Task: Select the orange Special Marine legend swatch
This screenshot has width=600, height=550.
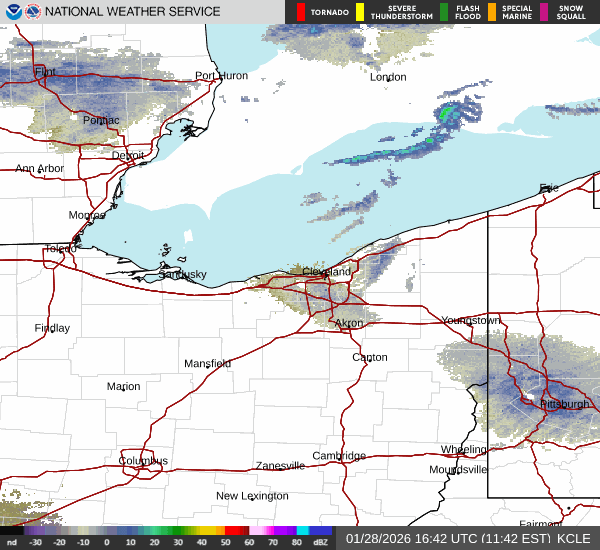Action: 492,12
